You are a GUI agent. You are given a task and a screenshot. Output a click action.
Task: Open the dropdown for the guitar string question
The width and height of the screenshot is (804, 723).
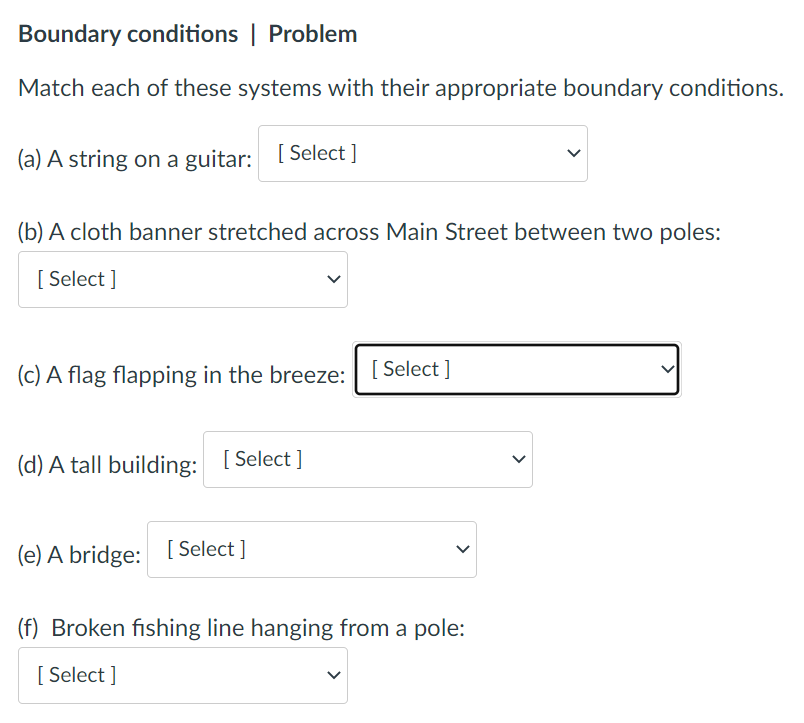click(x=423, y=153)
